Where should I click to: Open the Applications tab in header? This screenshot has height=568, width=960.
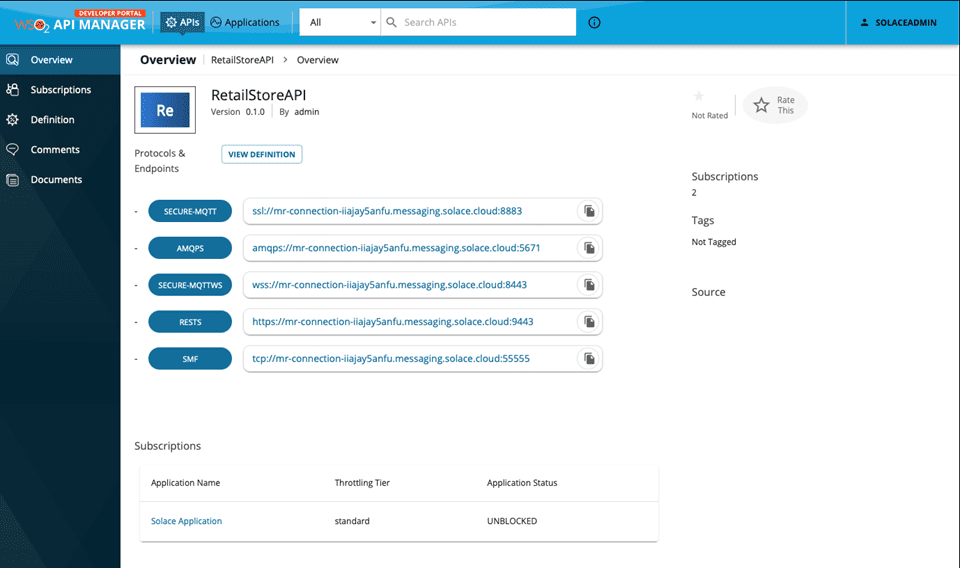[245, 22]
